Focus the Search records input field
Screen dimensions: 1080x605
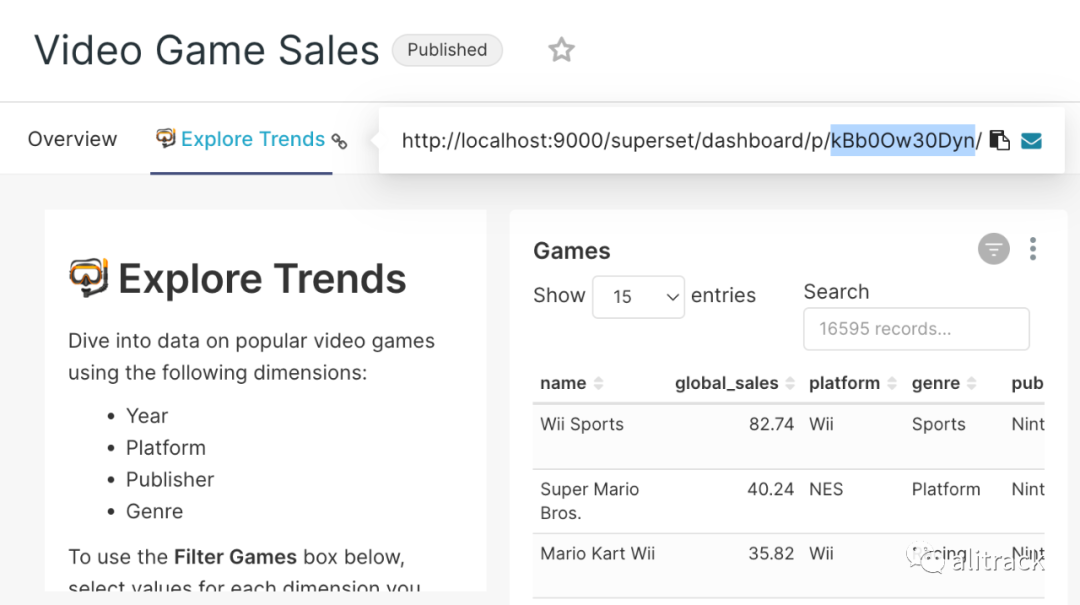916,329
